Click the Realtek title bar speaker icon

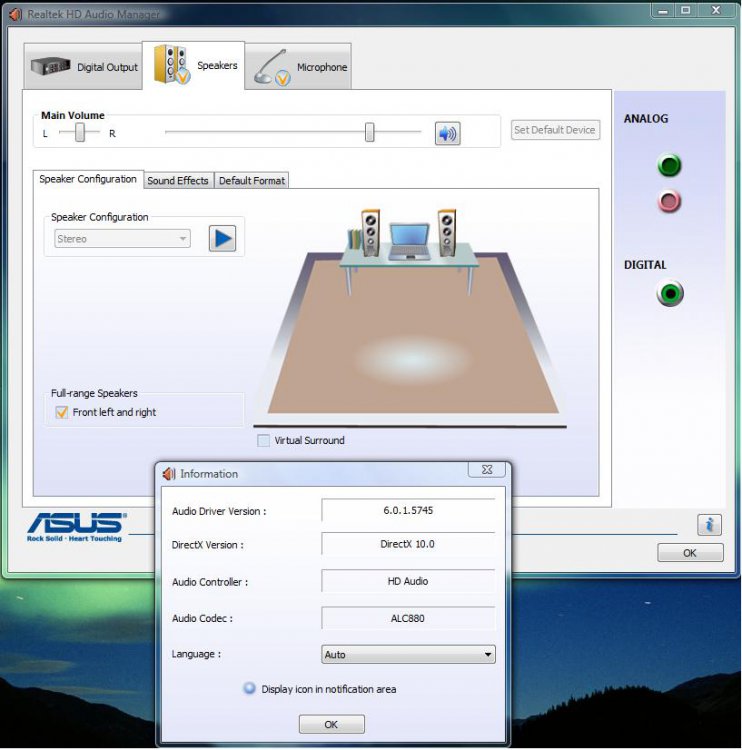pos(16,14)
